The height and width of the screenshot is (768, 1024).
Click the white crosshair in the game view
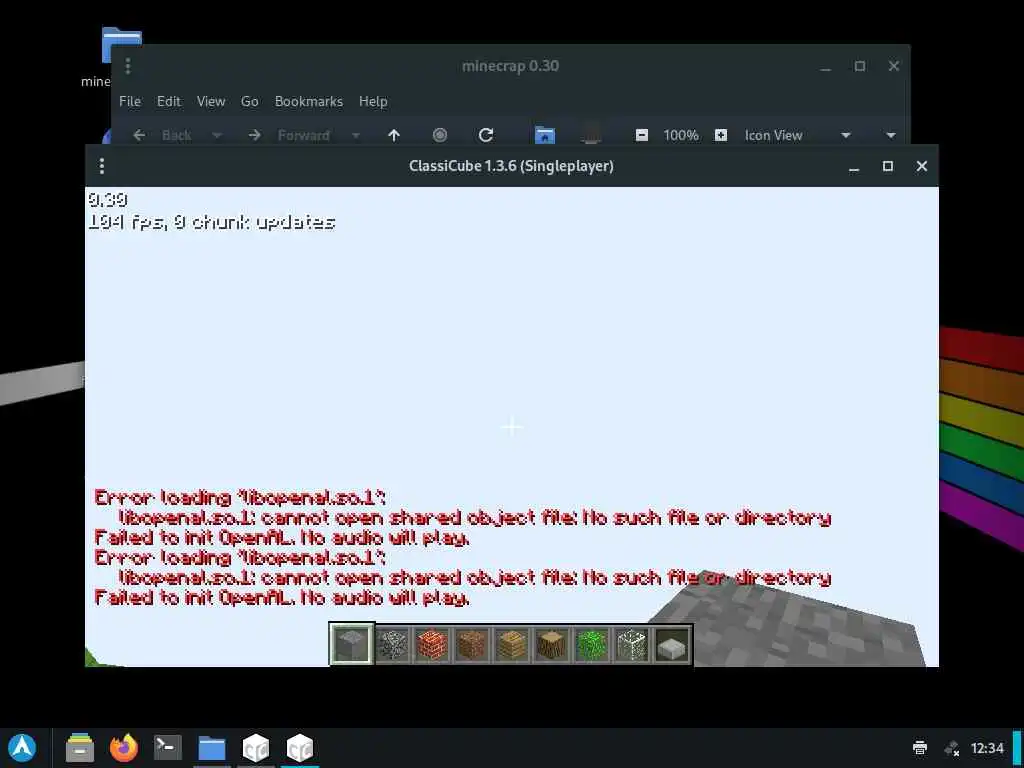tap(511, 426)
